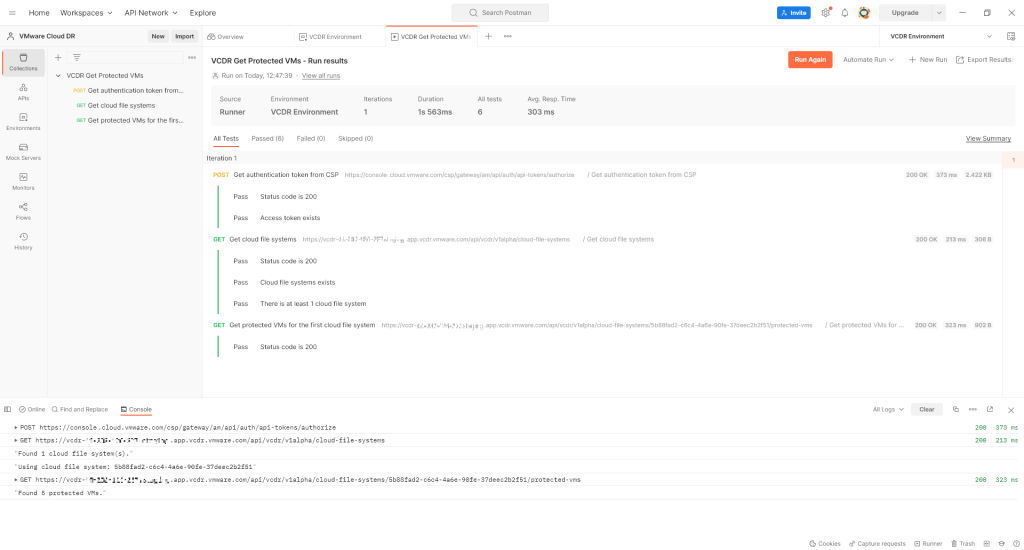The image size is (1024, 550).
Task: Open Cookies in status bar
Action: [x=825, y=543]
